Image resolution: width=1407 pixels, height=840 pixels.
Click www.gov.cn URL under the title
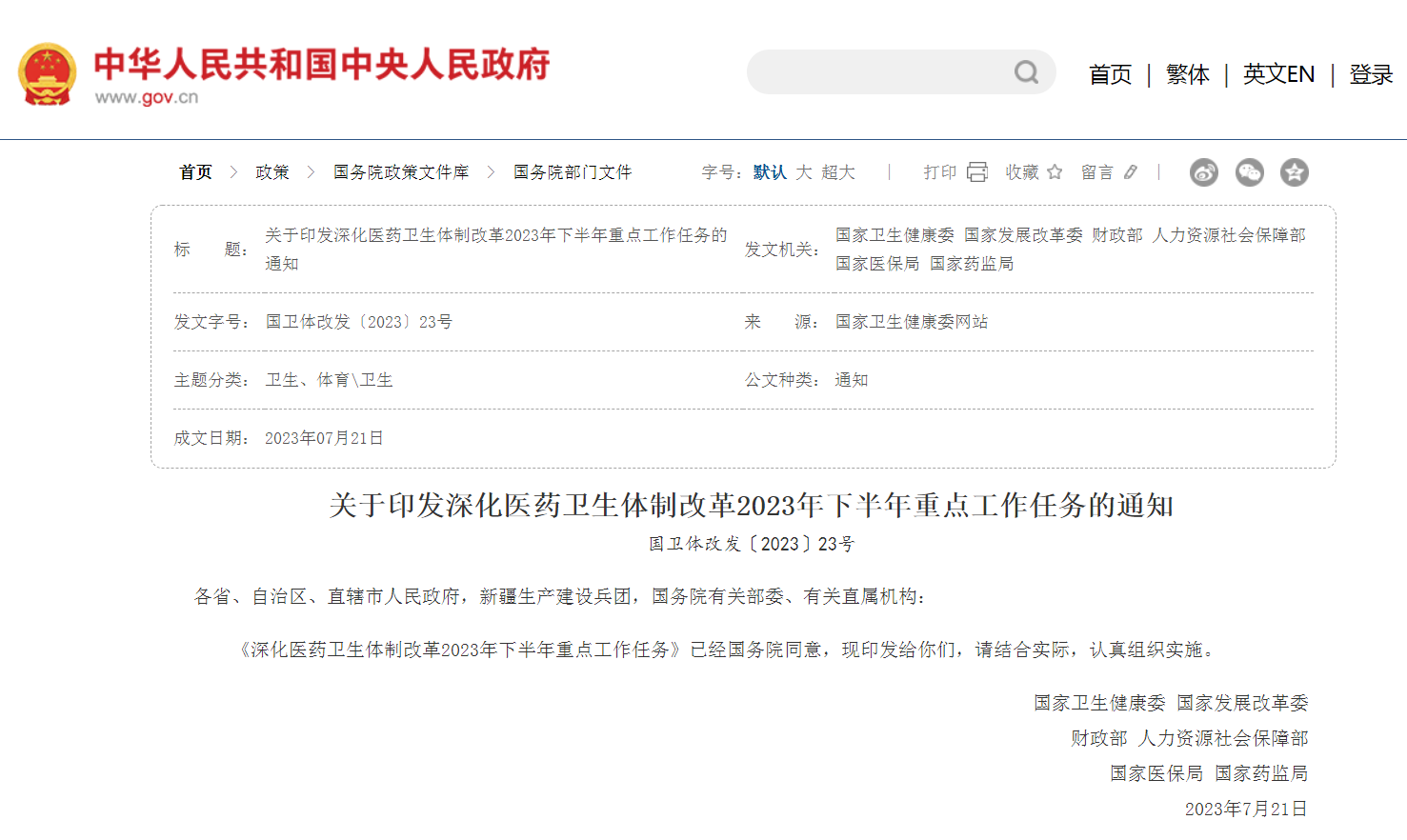pos(147,97)
